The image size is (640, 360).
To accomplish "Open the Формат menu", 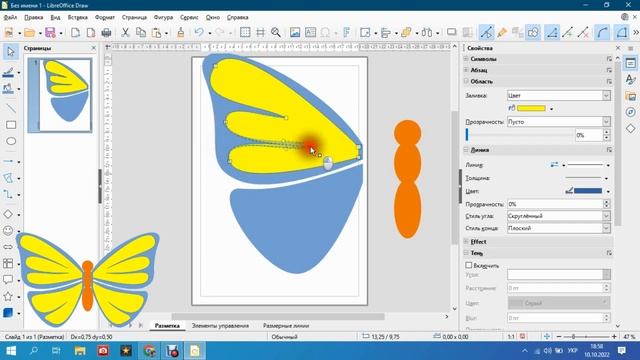I will click(x=104, y=18).
